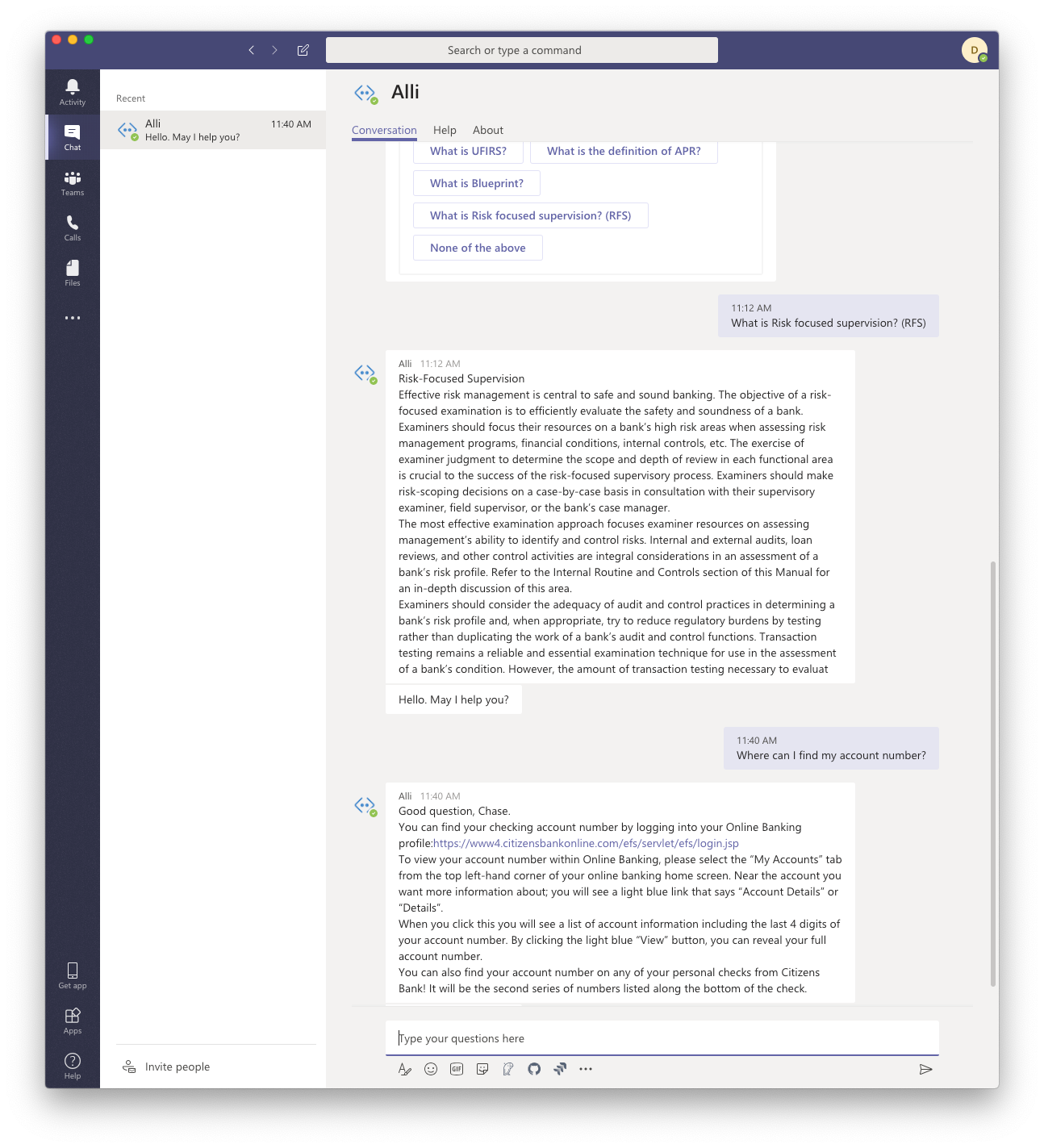
Task: Click the conversation vertical scrollbar
Action: (x=993, y=774)
